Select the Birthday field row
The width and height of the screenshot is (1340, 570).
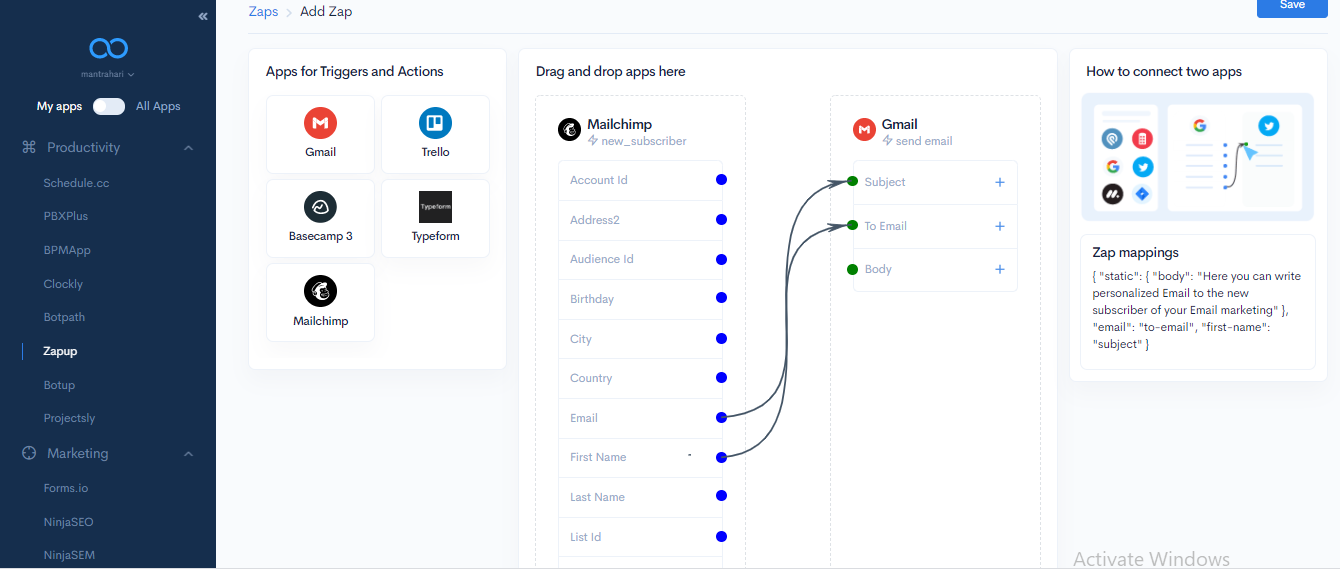point(640,299)
